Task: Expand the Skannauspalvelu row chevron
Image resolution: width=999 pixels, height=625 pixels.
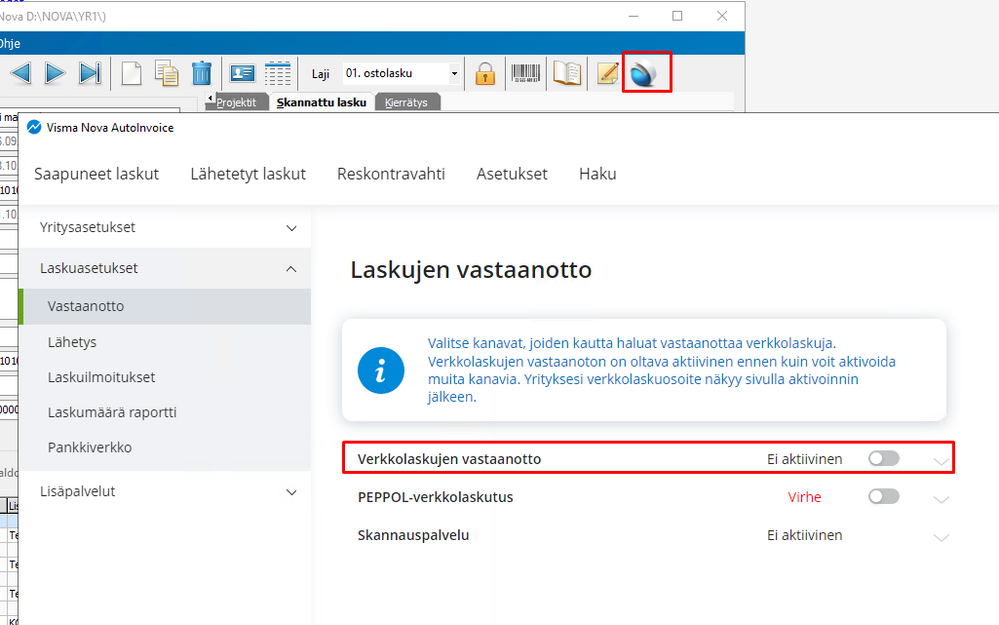Action: 941,537
